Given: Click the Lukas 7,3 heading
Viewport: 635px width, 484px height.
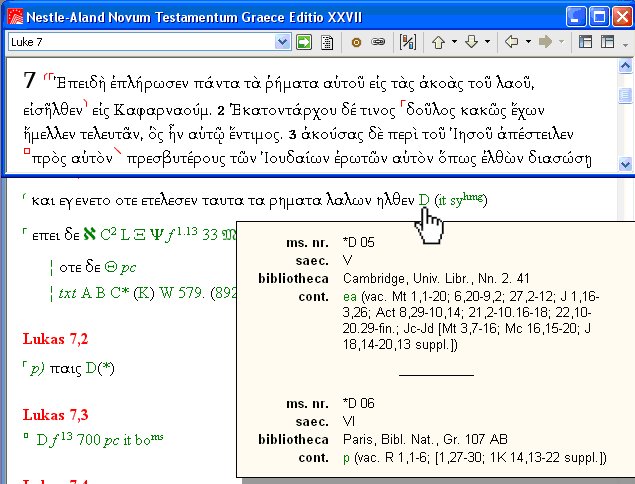Looking at the screenshot, I should coord(55,415).
